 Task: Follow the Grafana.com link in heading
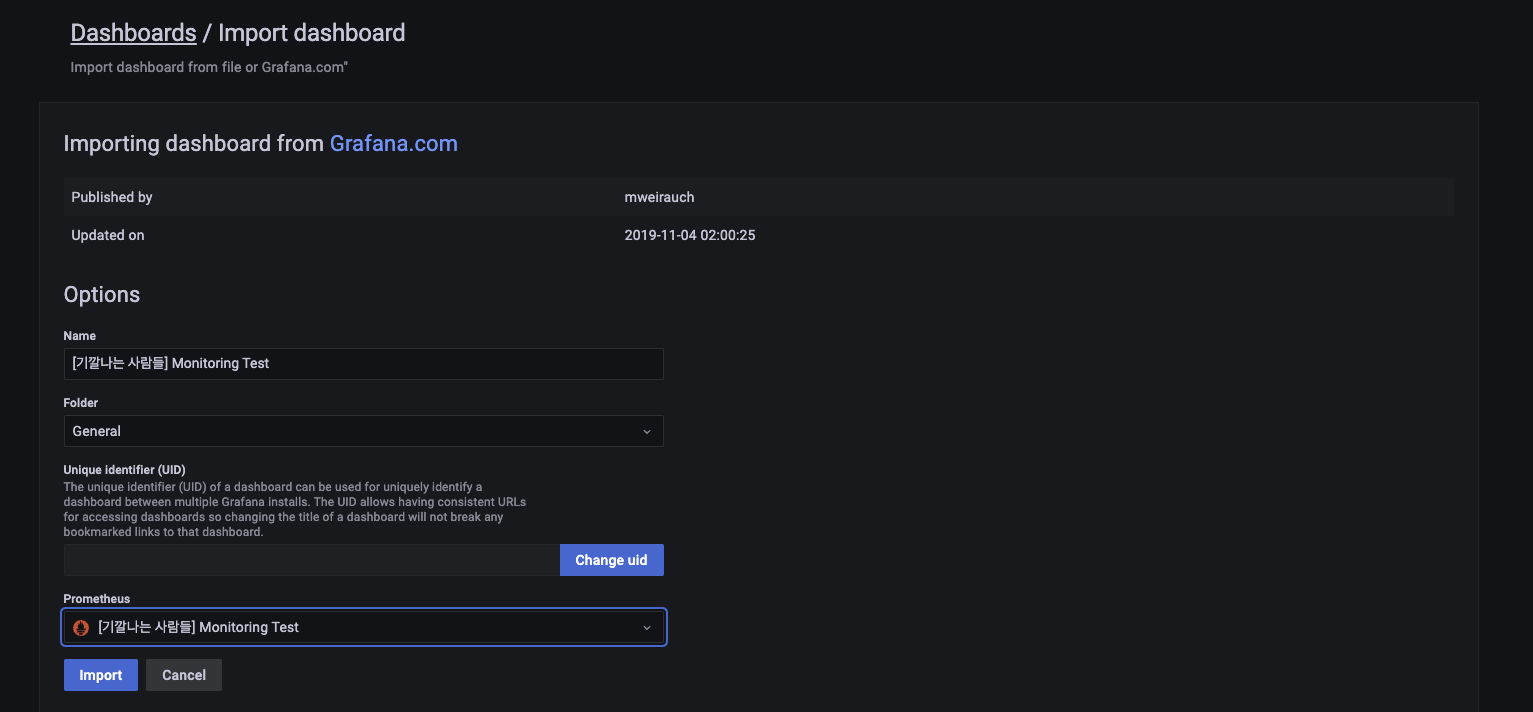pyautogui.click(x=394, y=143)
